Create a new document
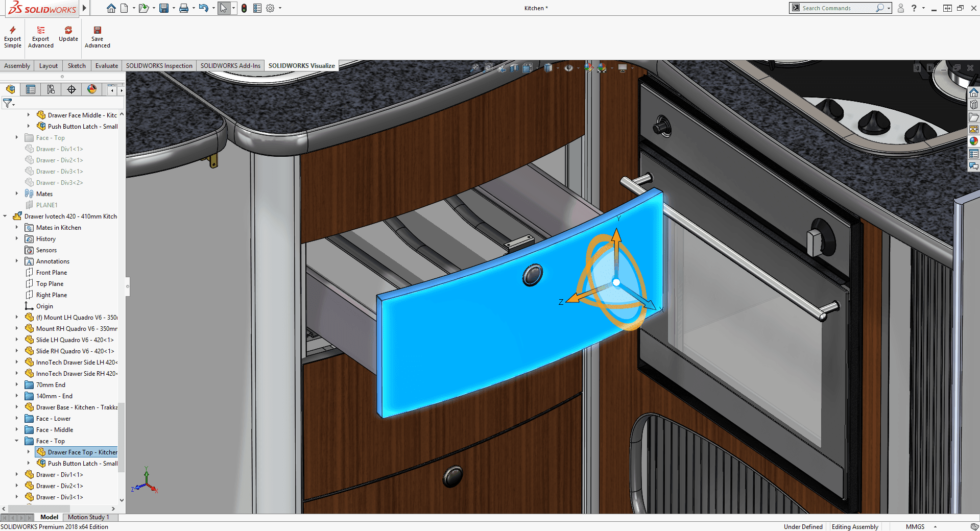 click(x=124, y=8)
